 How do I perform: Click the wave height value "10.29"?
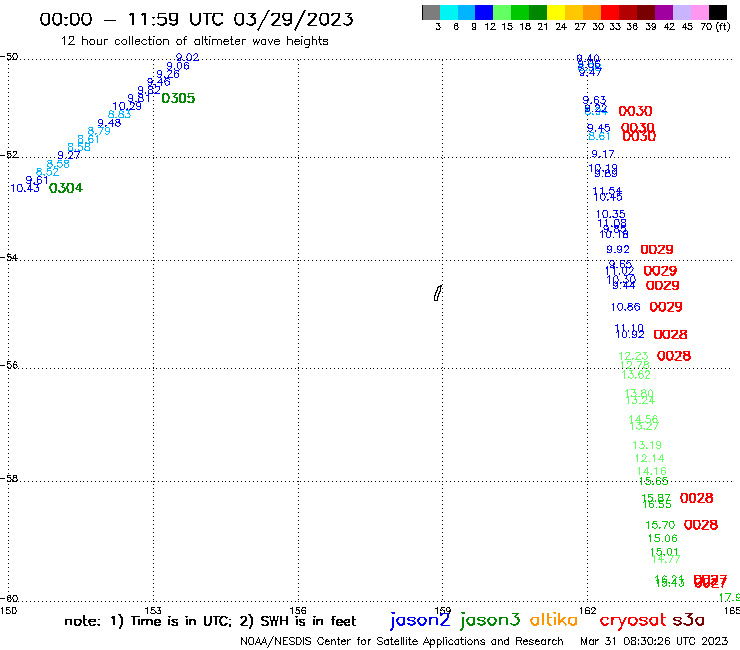coord(126,106)
